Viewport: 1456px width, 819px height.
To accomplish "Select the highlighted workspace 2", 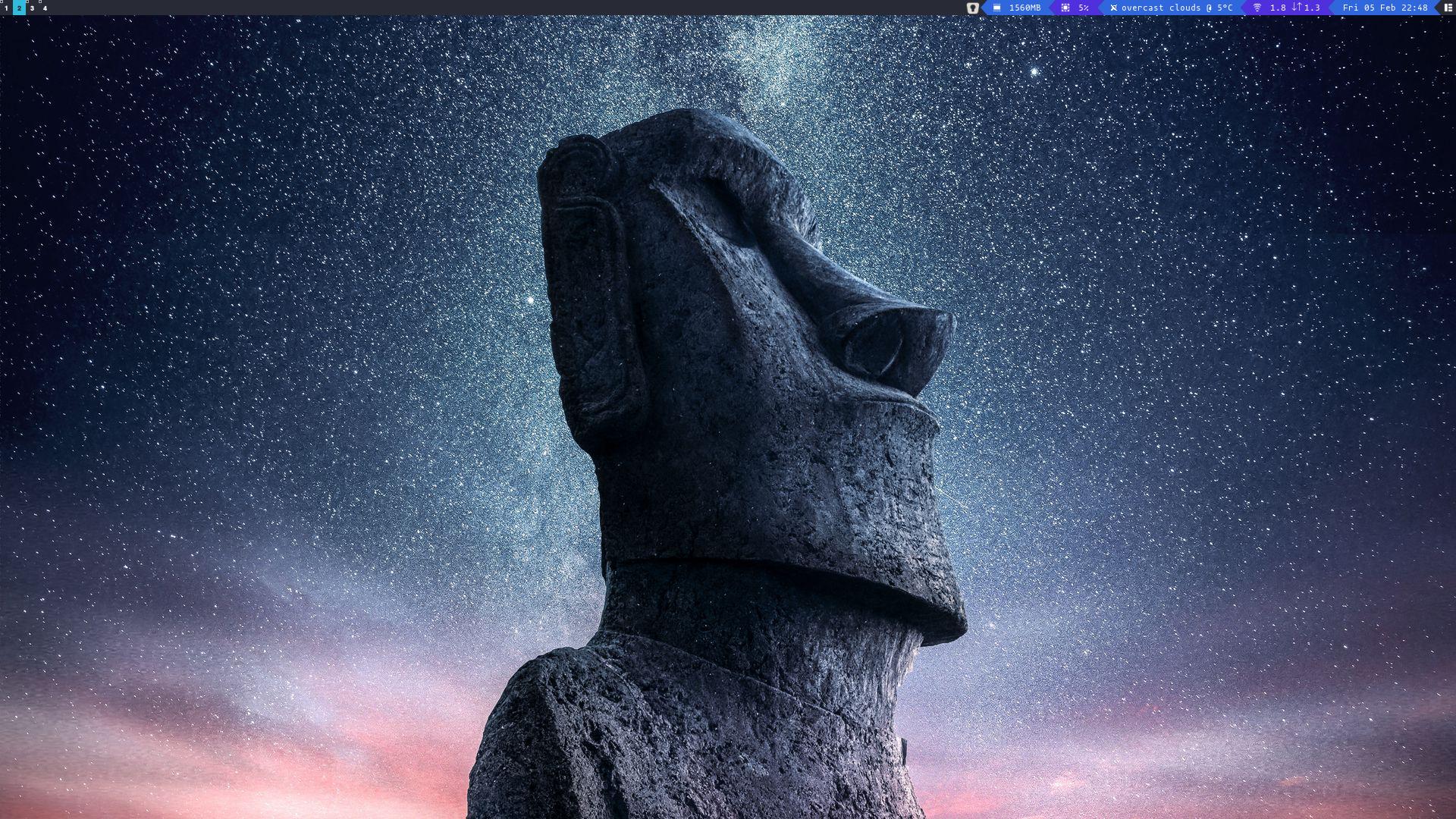I will [19, 8].
